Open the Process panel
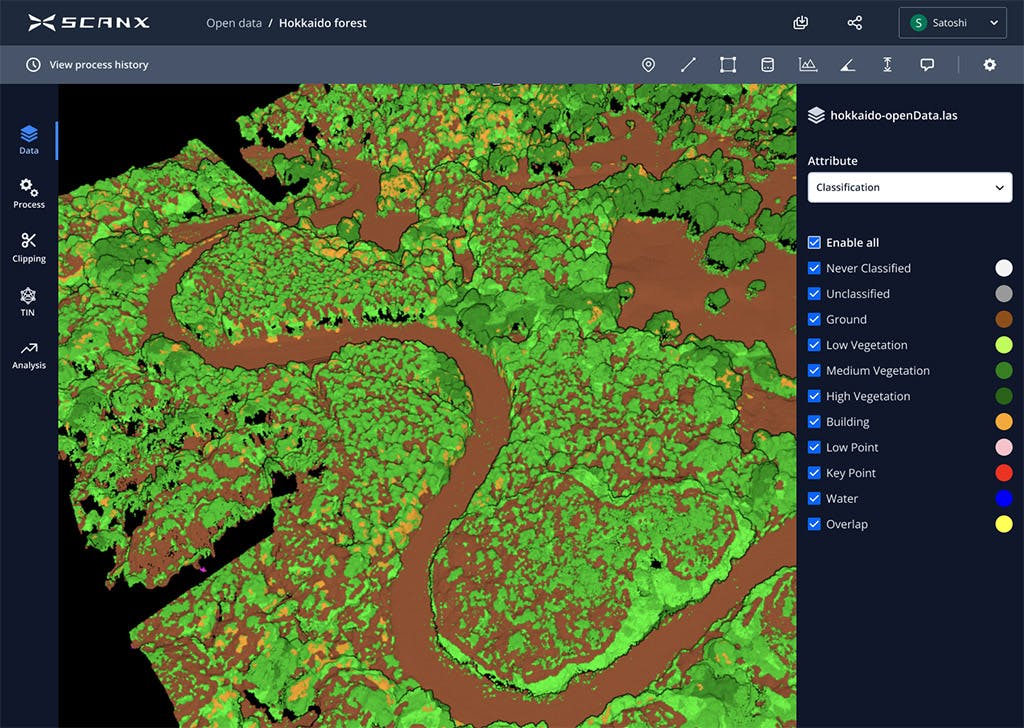 pos(28,193)
